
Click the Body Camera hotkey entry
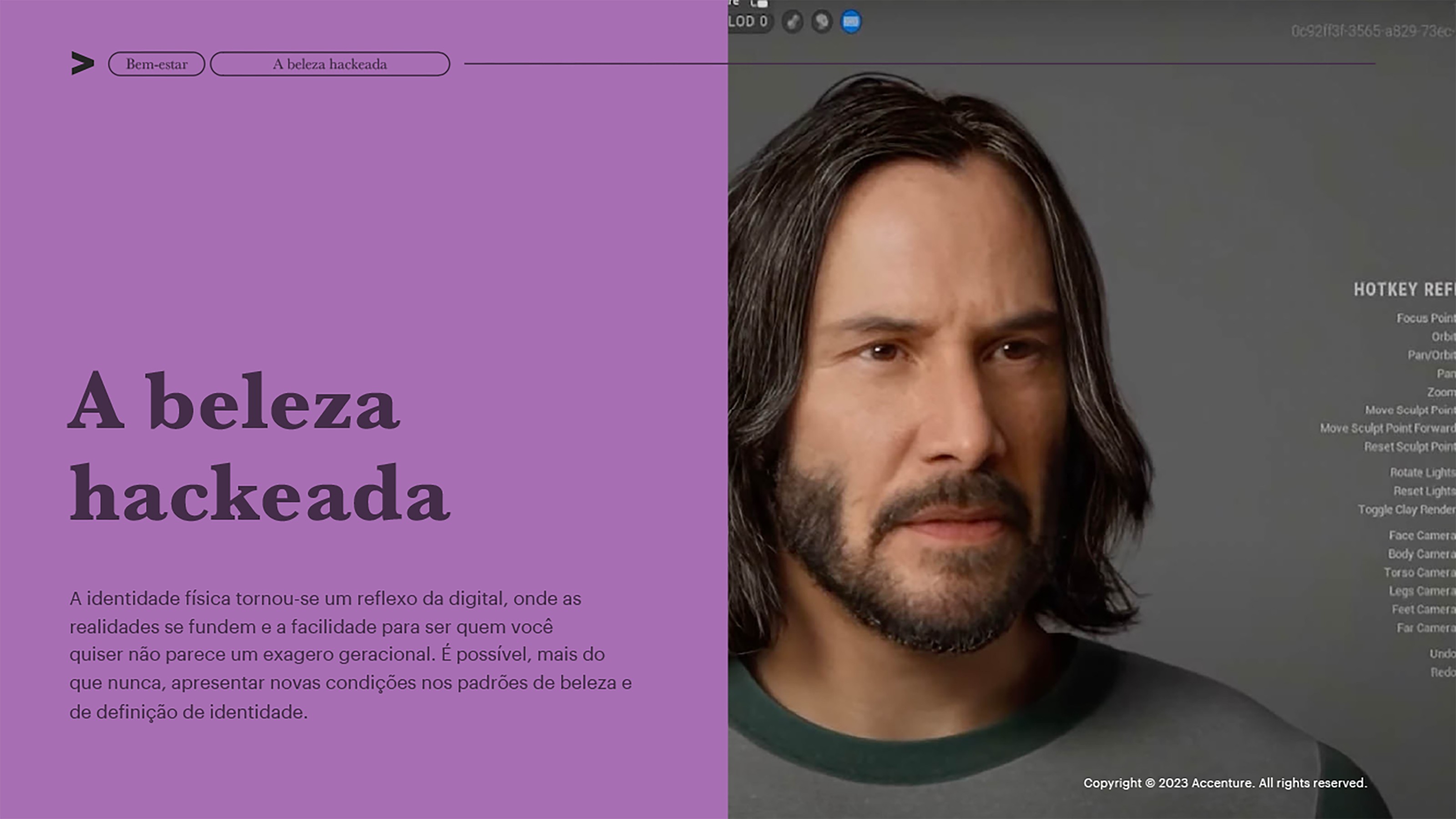[x=1421, y=554]
